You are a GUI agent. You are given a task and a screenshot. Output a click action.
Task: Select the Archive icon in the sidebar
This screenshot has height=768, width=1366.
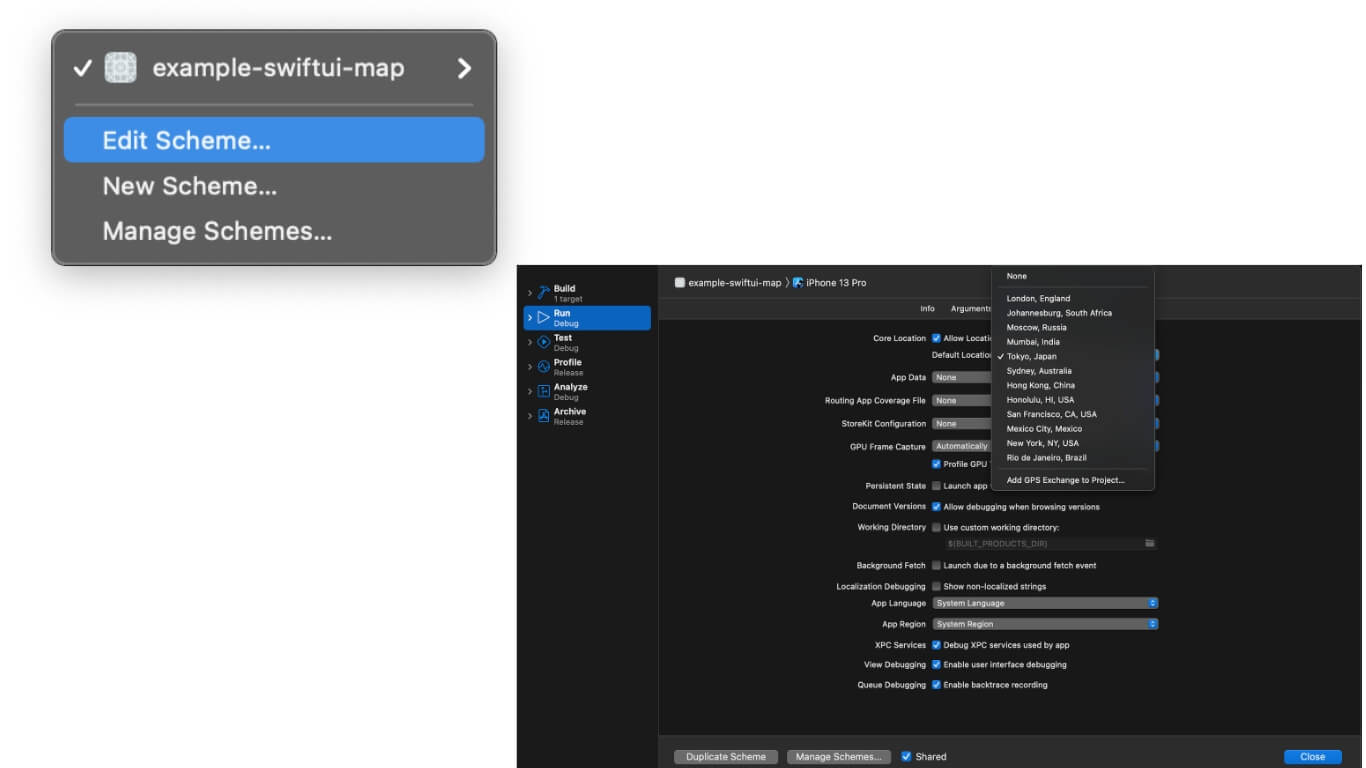click(x=544, y=416)
